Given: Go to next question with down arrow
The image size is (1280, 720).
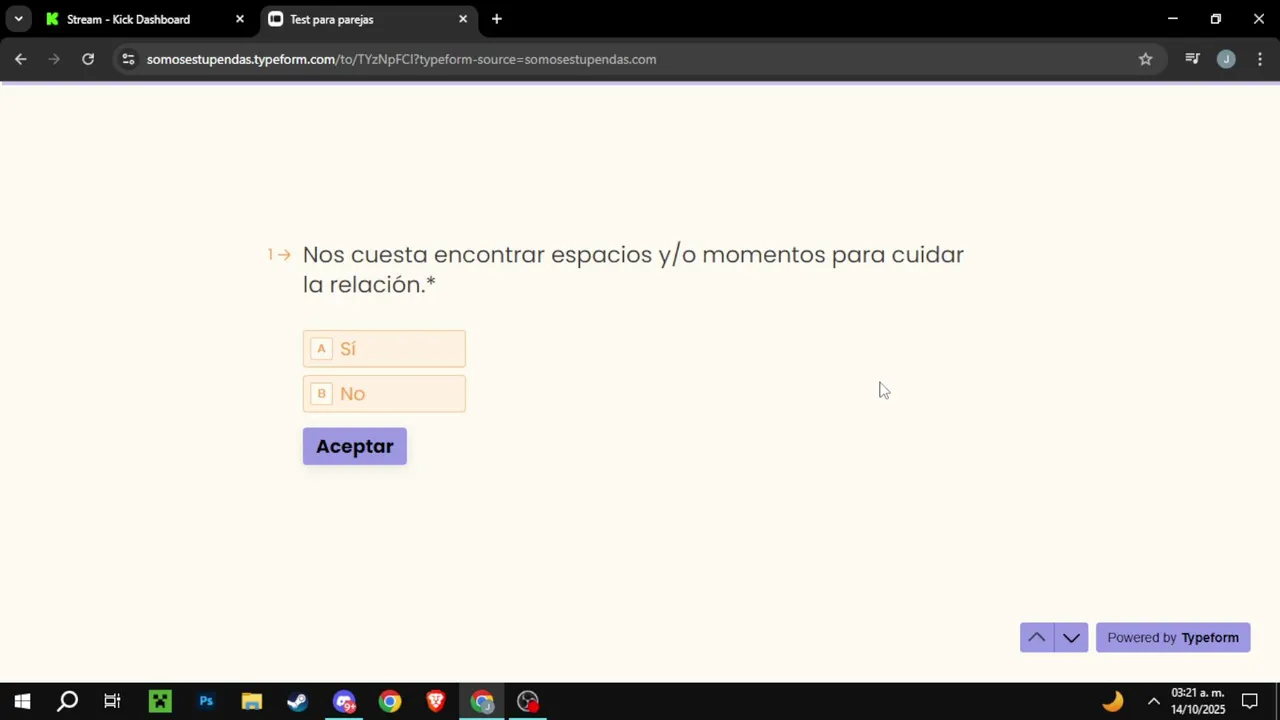Looking at the screenshot, I should click(x=1071, y=638).
